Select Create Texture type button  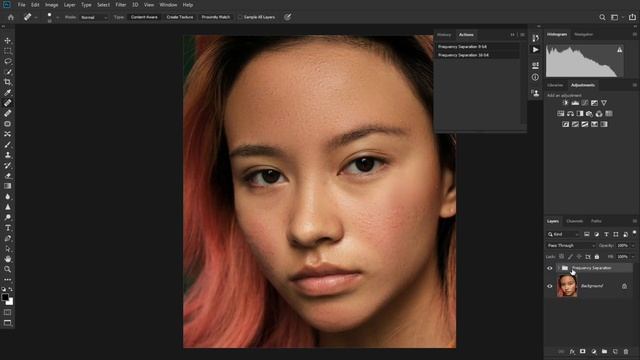[180, 17]
